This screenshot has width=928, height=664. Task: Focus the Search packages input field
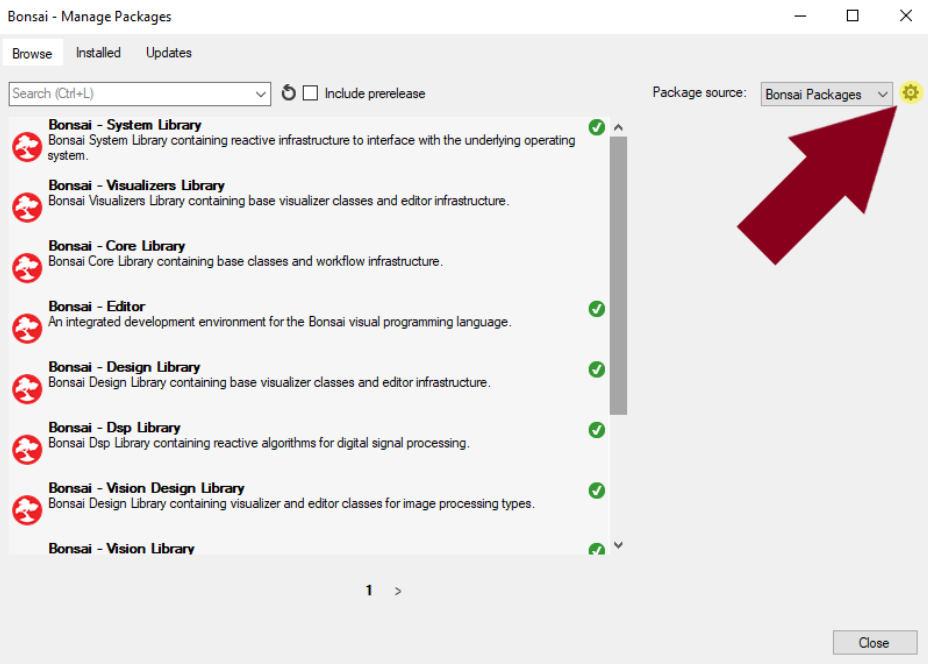pyautogui.click(x=130, y=94)
